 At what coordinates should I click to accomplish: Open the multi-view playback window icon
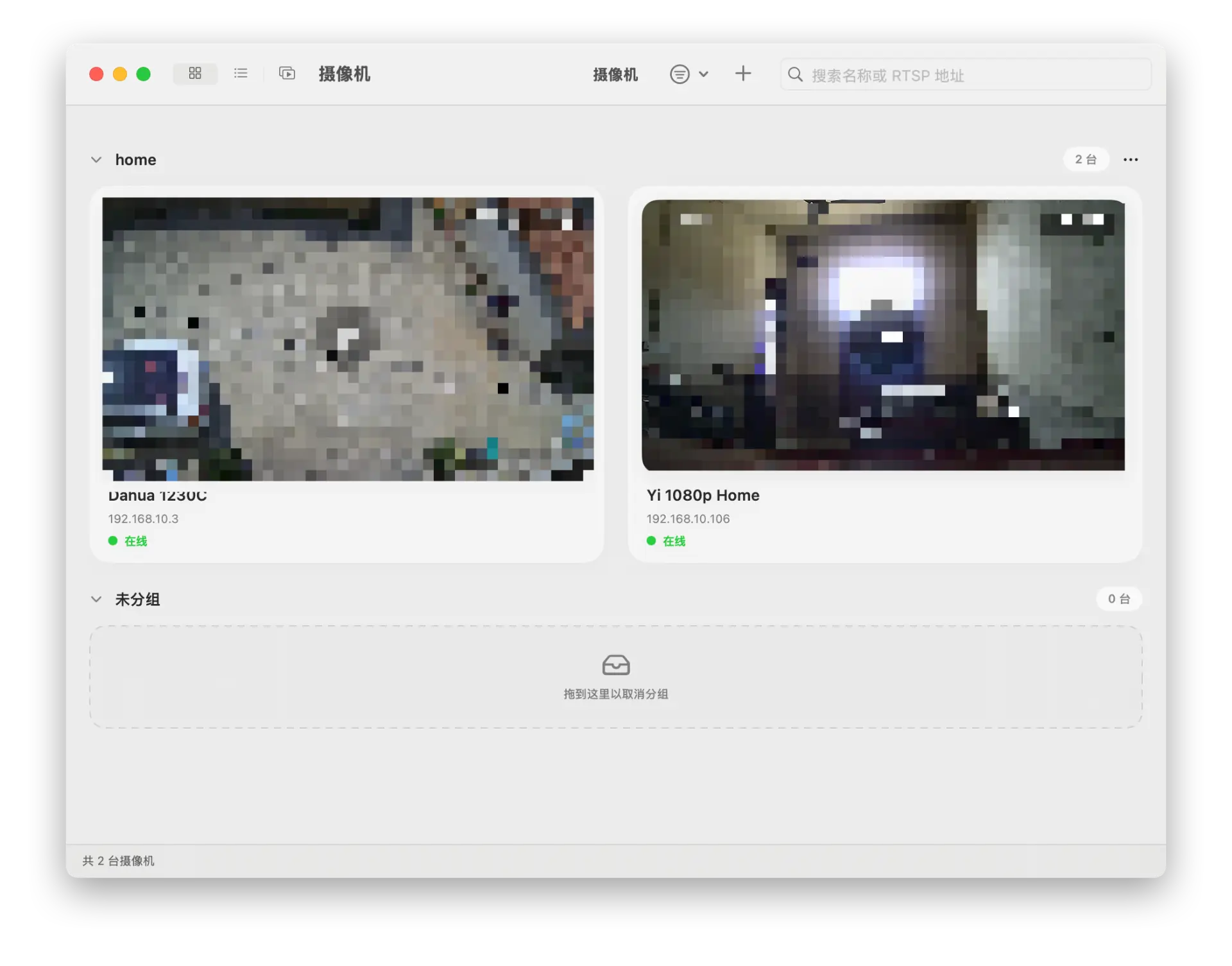(287, 74)
